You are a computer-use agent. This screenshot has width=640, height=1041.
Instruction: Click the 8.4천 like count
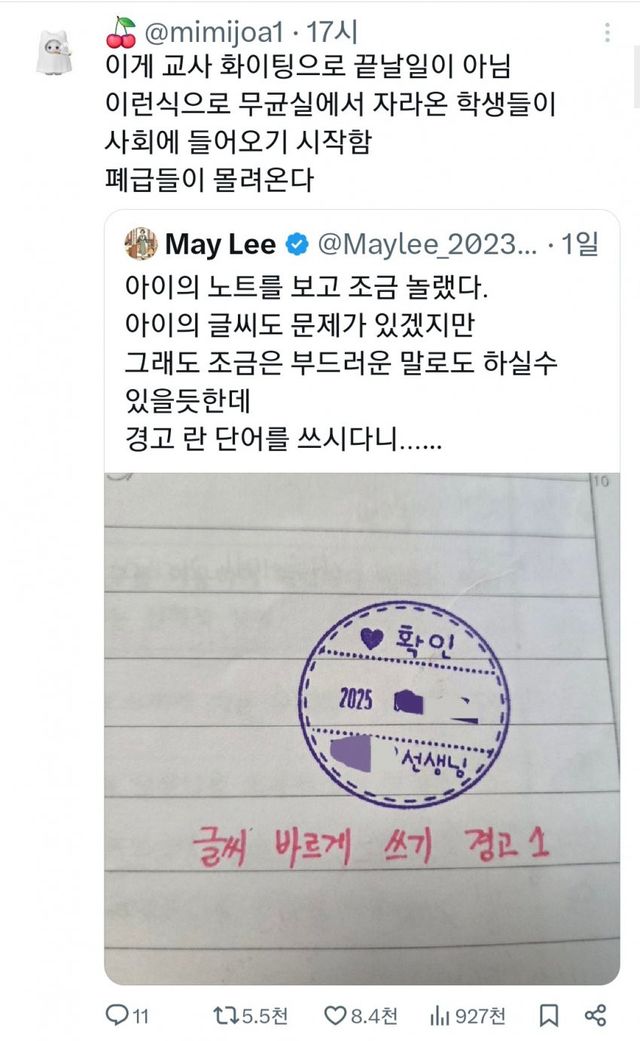374,1016
